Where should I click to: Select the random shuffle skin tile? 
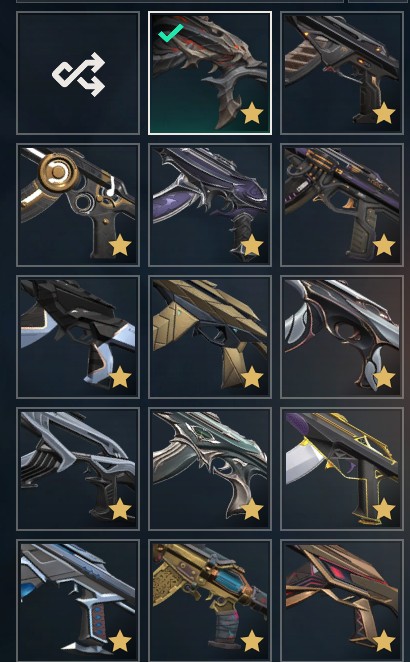[x=78, y=73]
